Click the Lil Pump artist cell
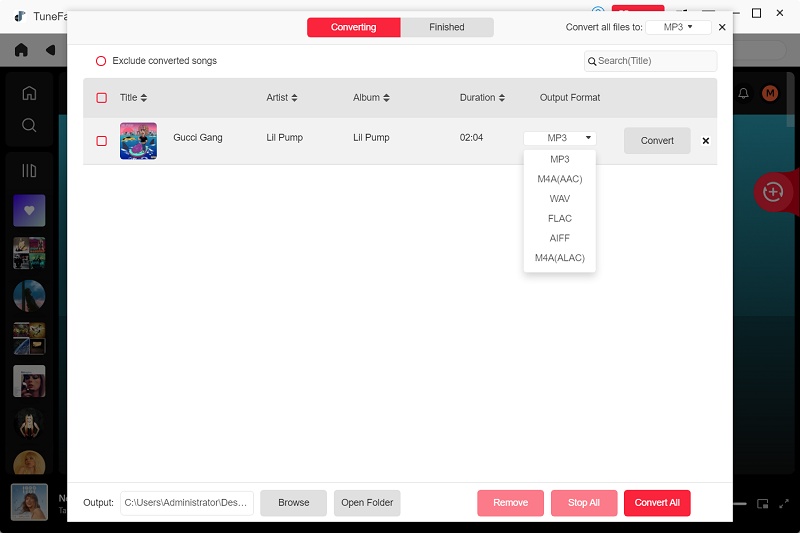Viewport: 800px width, 533px height. [x=285, y=138]
